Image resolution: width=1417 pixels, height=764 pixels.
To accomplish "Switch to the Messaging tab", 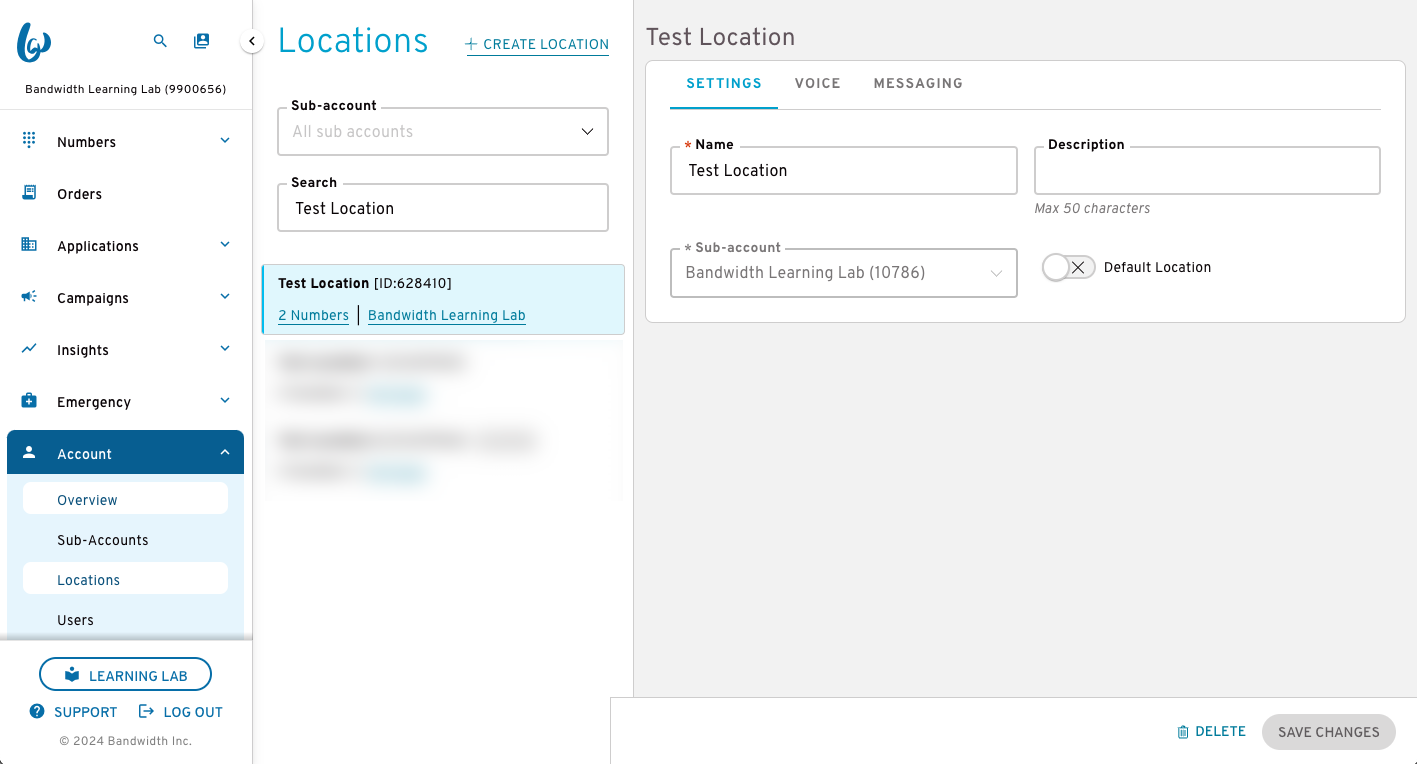I will click(918, 84).
